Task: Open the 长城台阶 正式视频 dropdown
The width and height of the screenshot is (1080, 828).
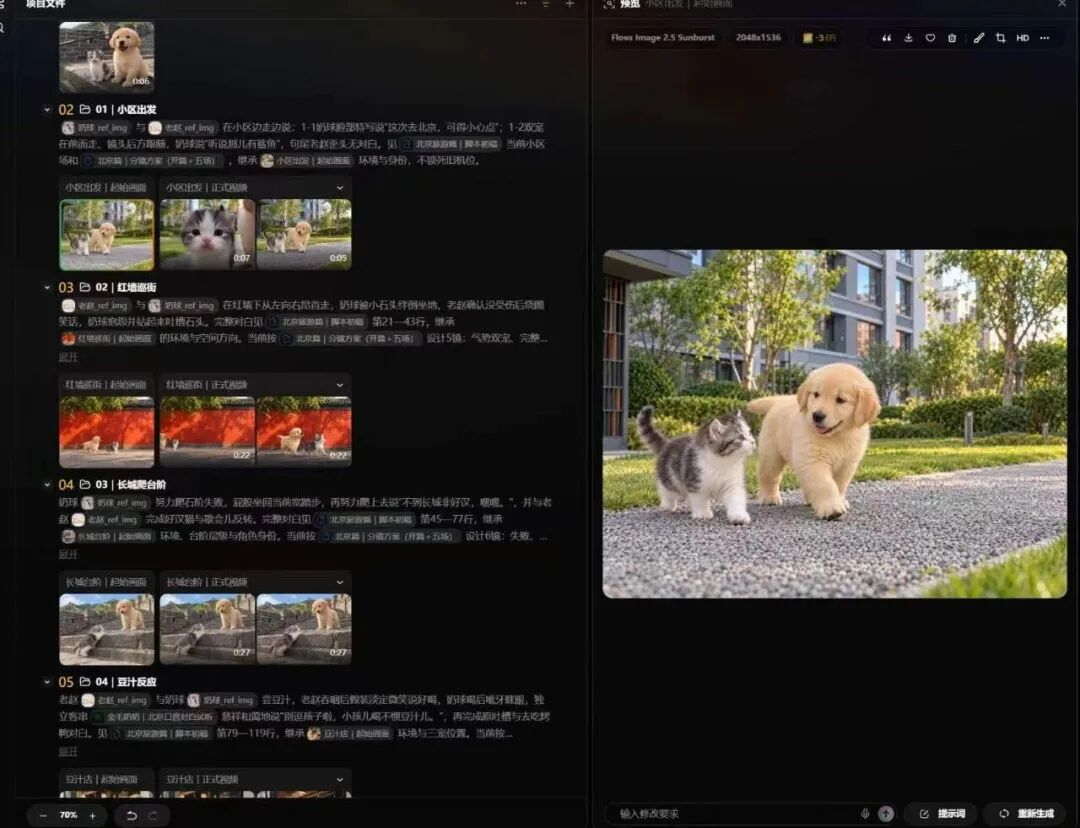Action: 340,582
